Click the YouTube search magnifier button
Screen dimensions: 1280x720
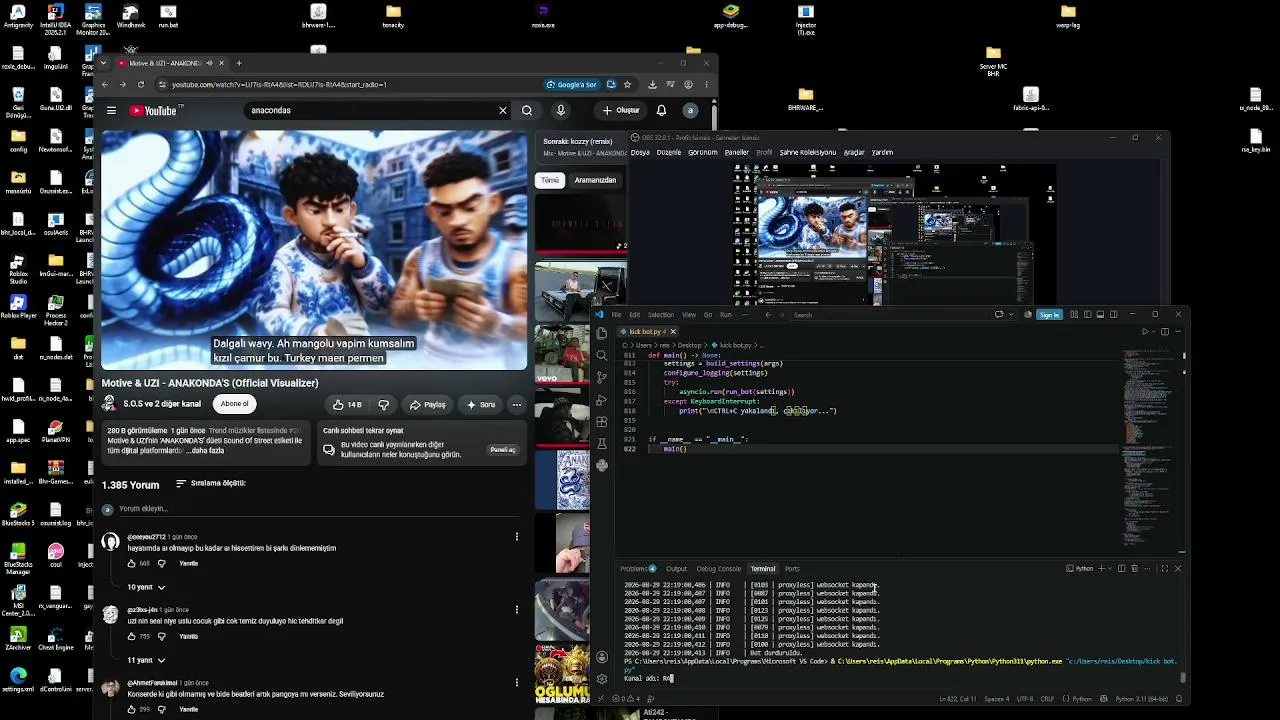pyautogui.click(x=527, y=110)
